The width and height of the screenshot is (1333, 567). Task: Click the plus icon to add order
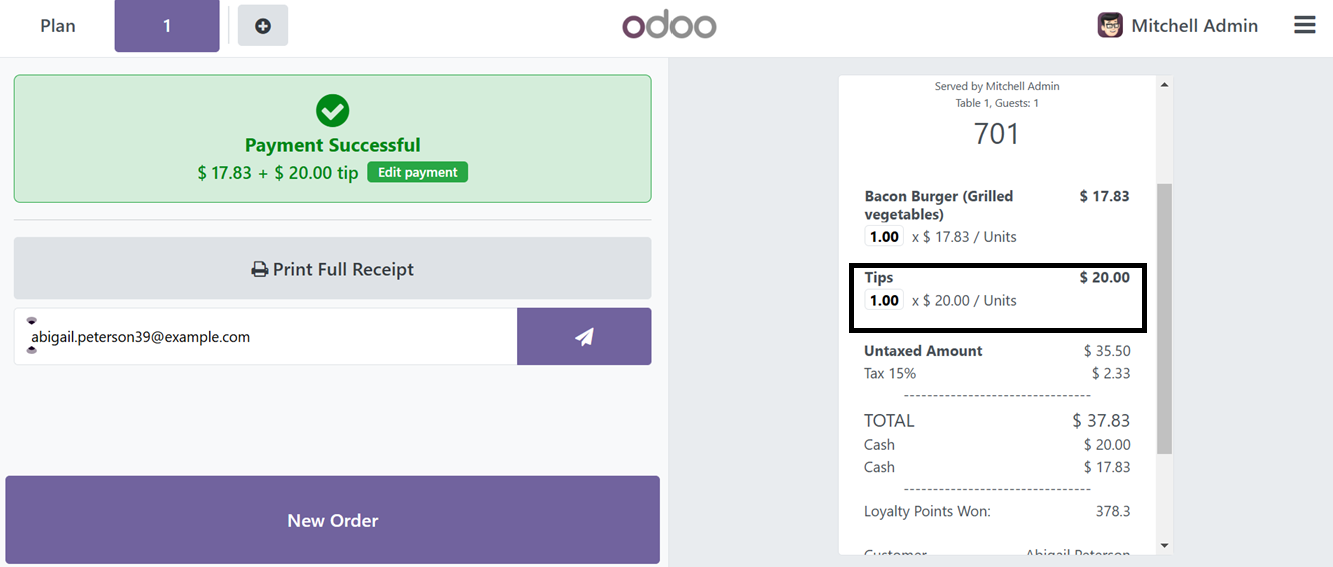point(262,26)
